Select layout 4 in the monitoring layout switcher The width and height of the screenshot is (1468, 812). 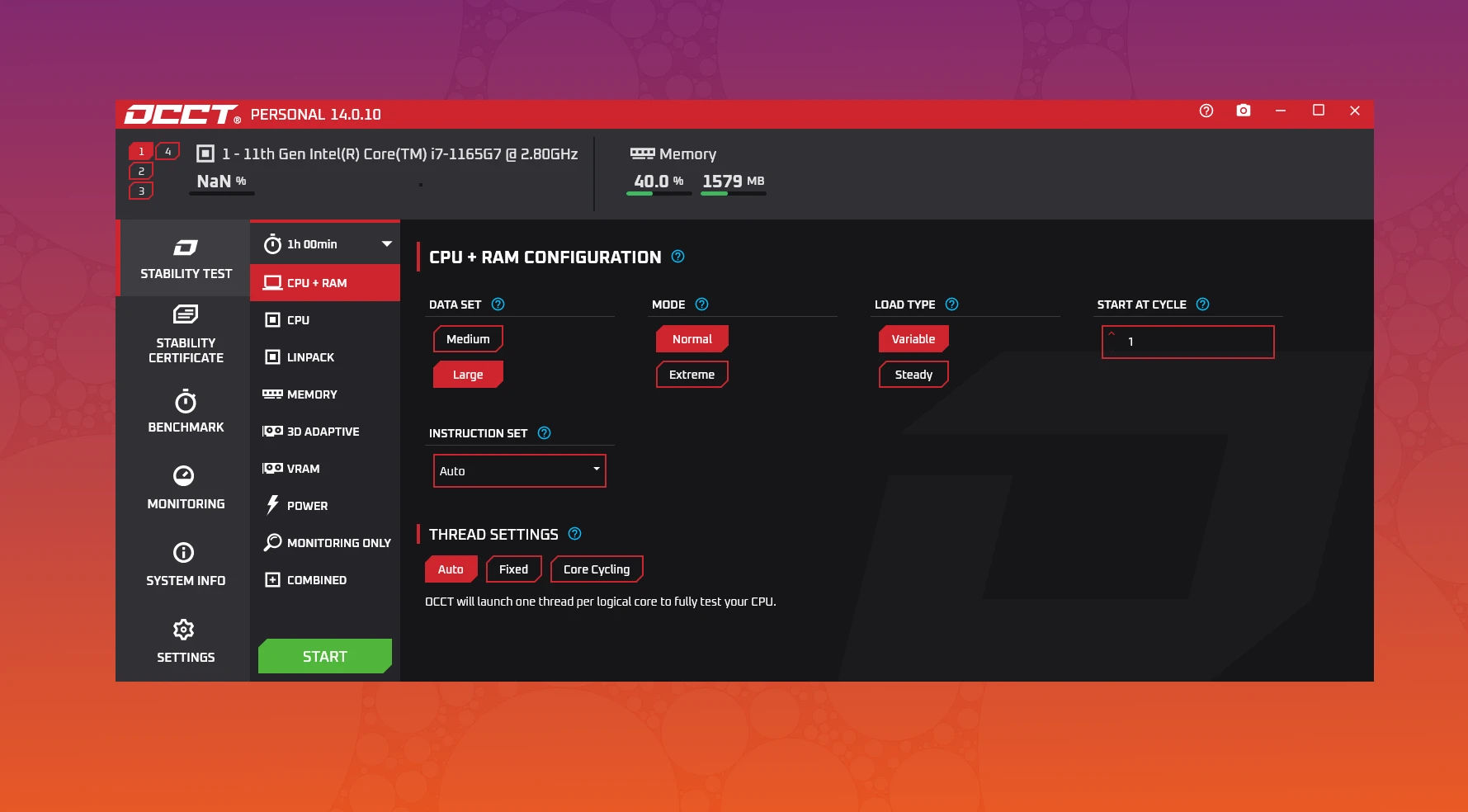[168, 152]
